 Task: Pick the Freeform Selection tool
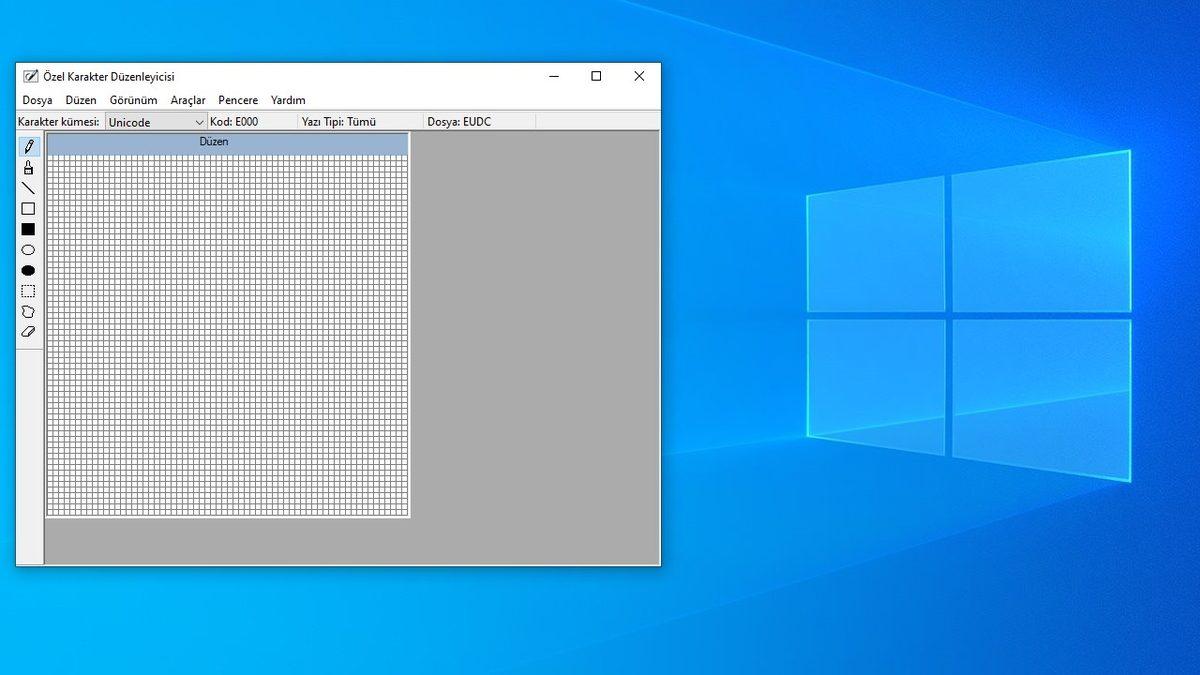[28, 311]
